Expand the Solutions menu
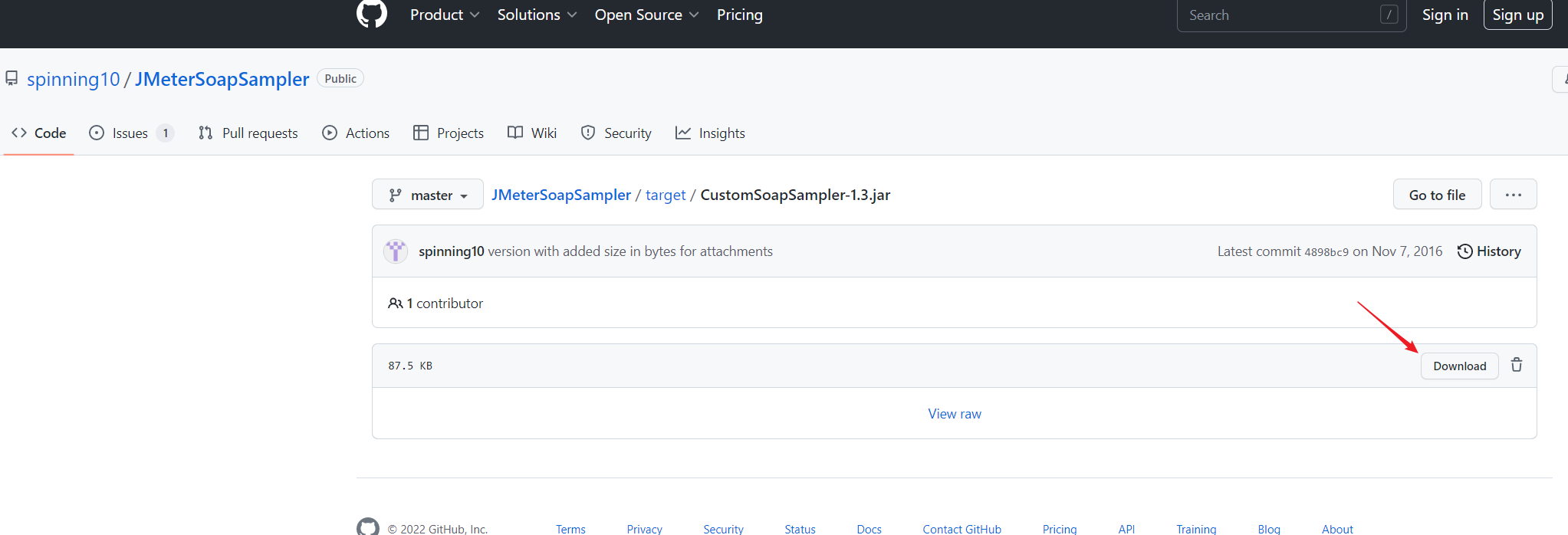 click(x=537, y=15)
